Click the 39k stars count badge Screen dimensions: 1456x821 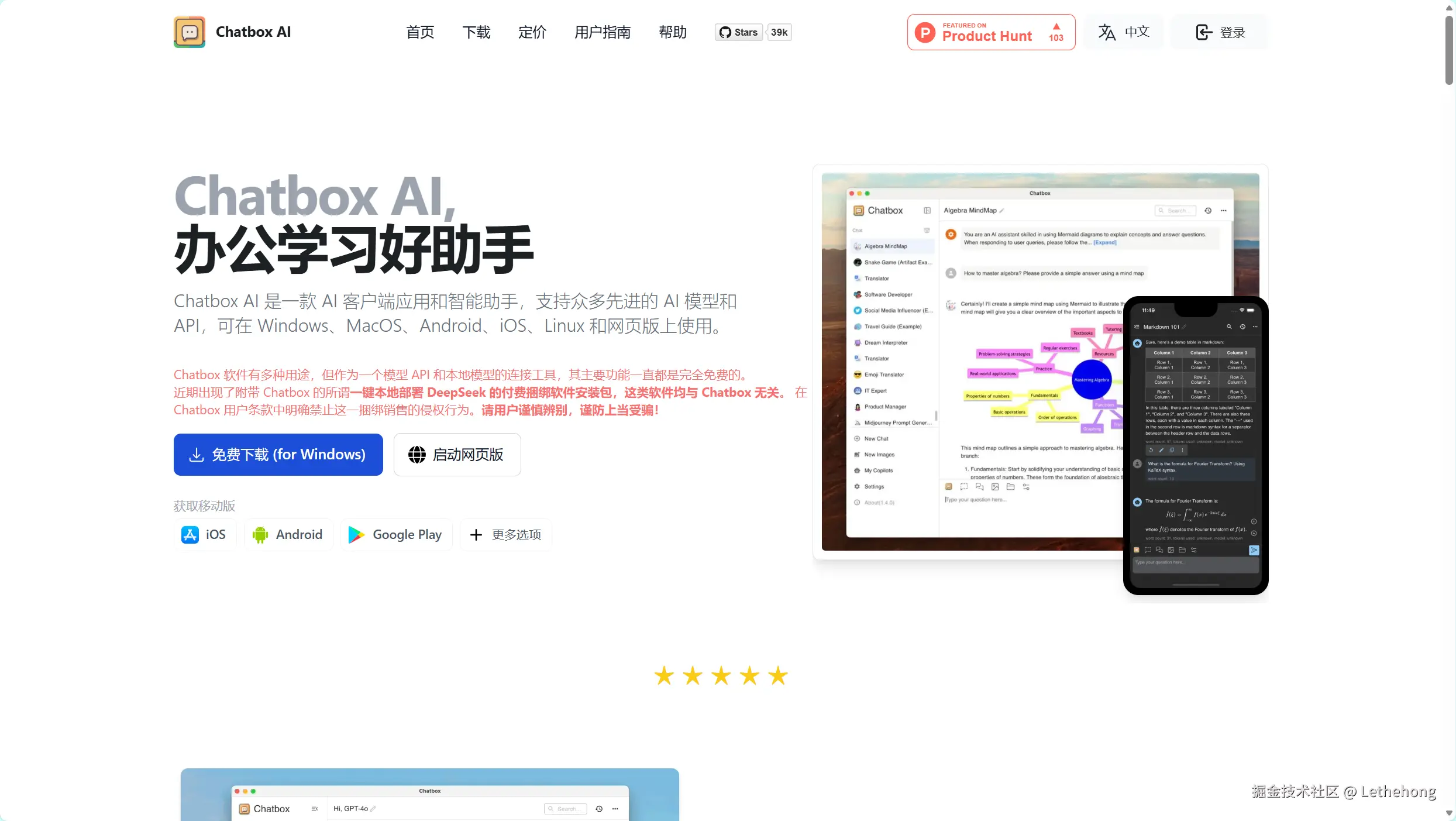(779, 32)
